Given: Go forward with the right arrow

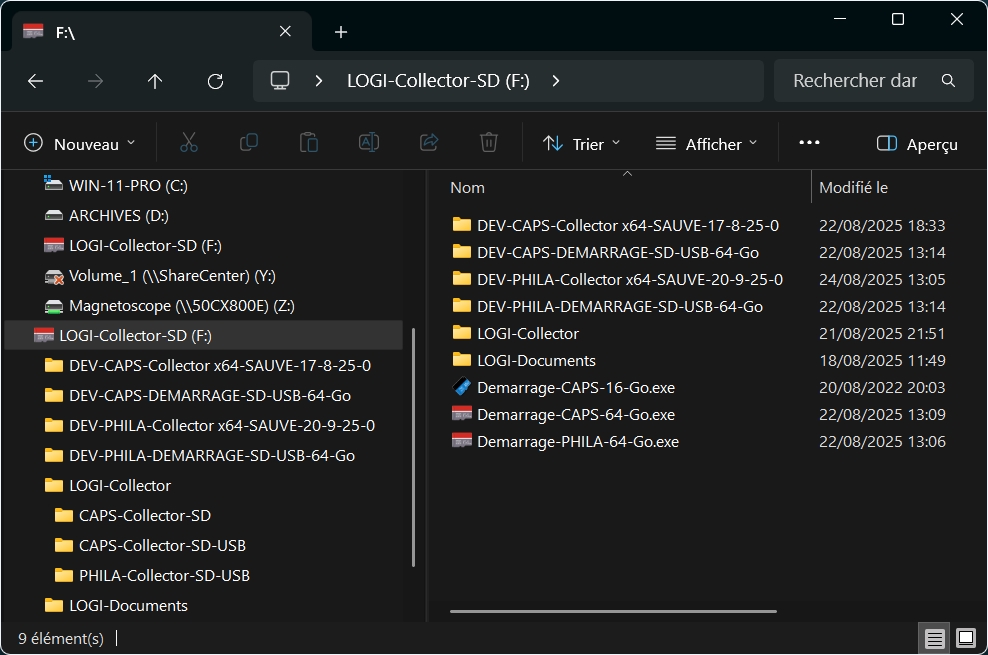Looking at the screenshot, I should (95, 81).
